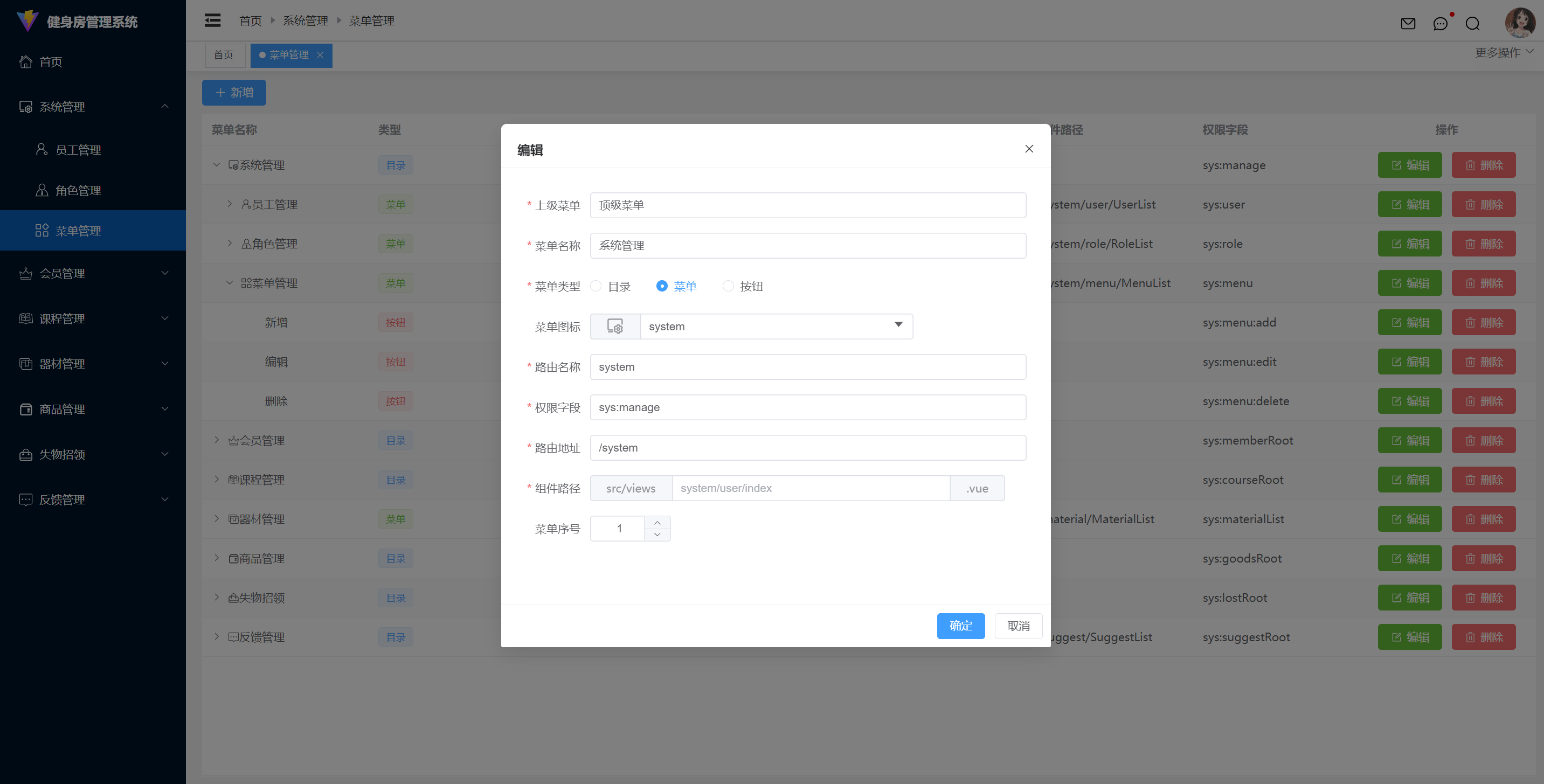Expand the 会员管理 sidebar section
This screenshot has height=784, width=1544.
click(x=62, y=273)
